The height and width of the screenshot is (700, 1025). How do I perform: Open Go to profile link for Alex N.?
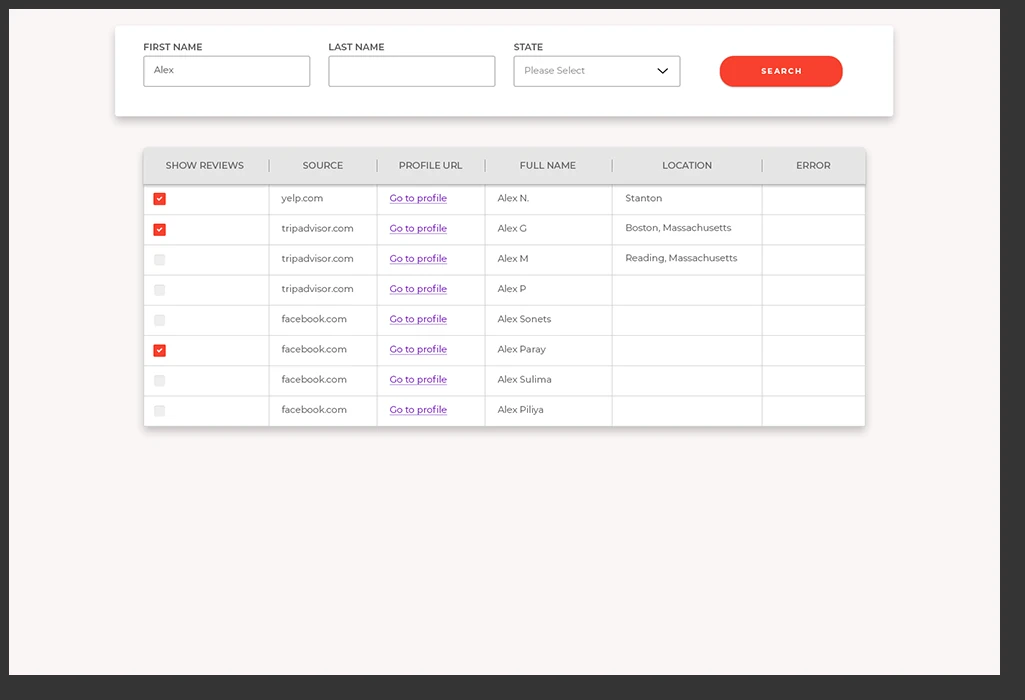coord(418,198)
